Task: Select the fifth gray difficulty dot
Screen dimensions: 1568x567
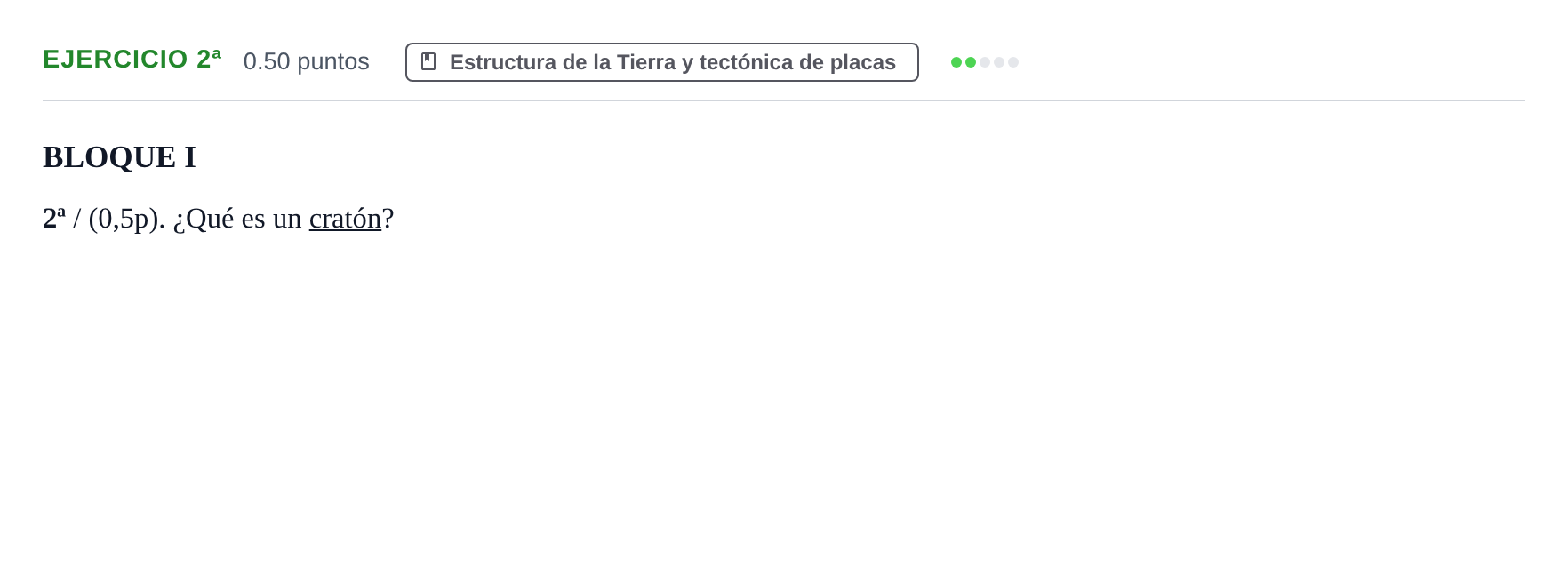Action: tap(1013, 62)
